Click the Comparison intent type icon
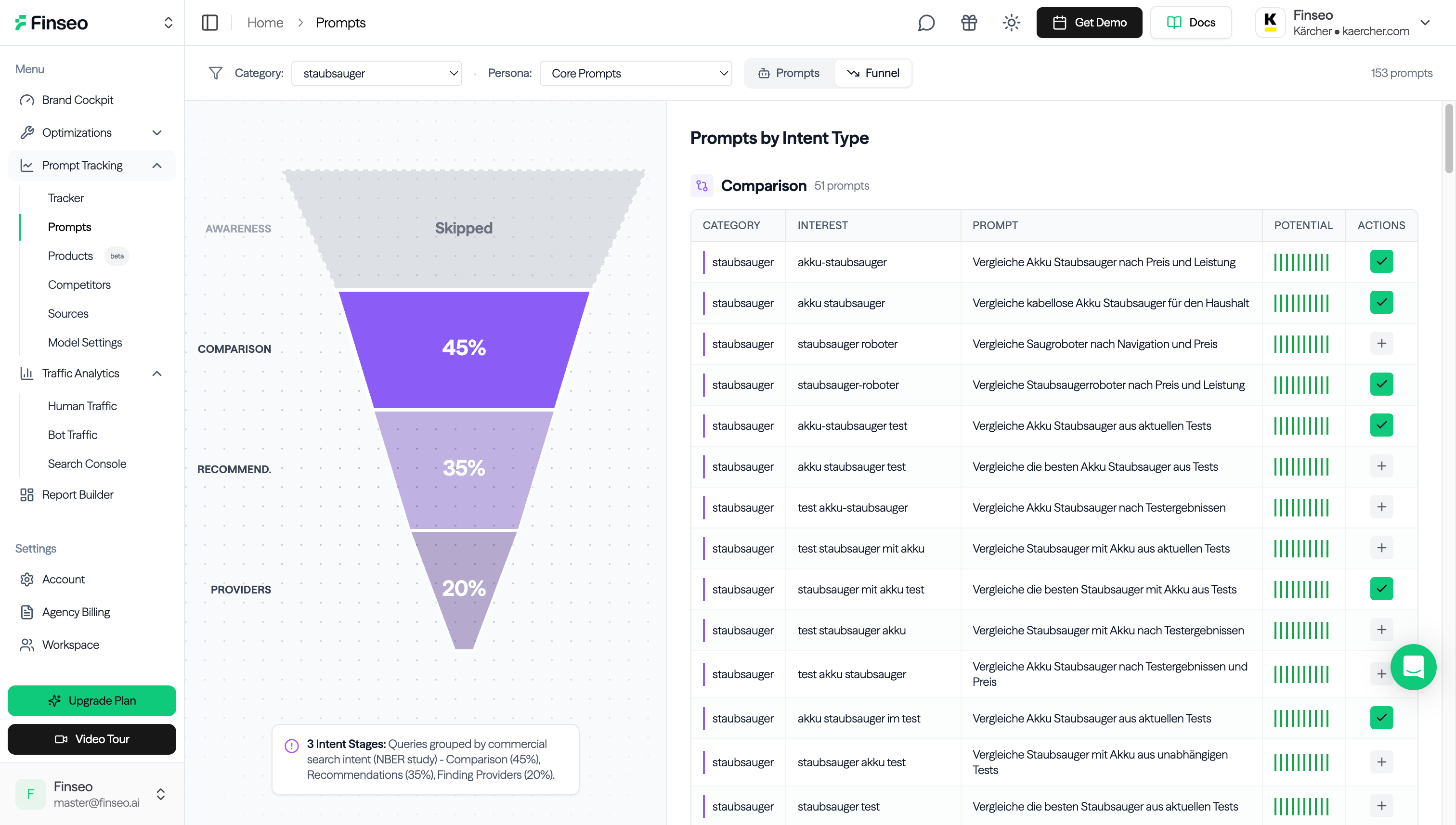1456x825 pixels. (702, 186)
